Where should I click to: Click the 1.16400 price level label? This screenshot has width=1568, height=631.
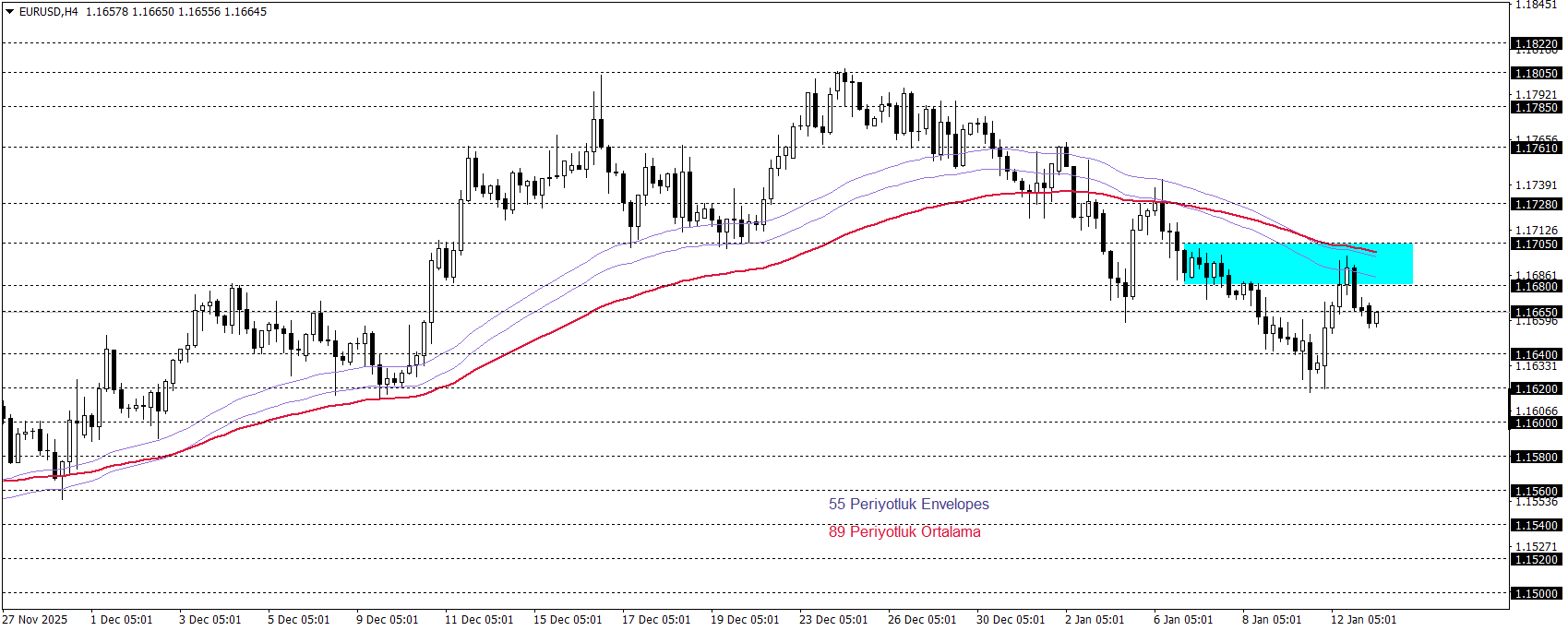coord(1536,354)
